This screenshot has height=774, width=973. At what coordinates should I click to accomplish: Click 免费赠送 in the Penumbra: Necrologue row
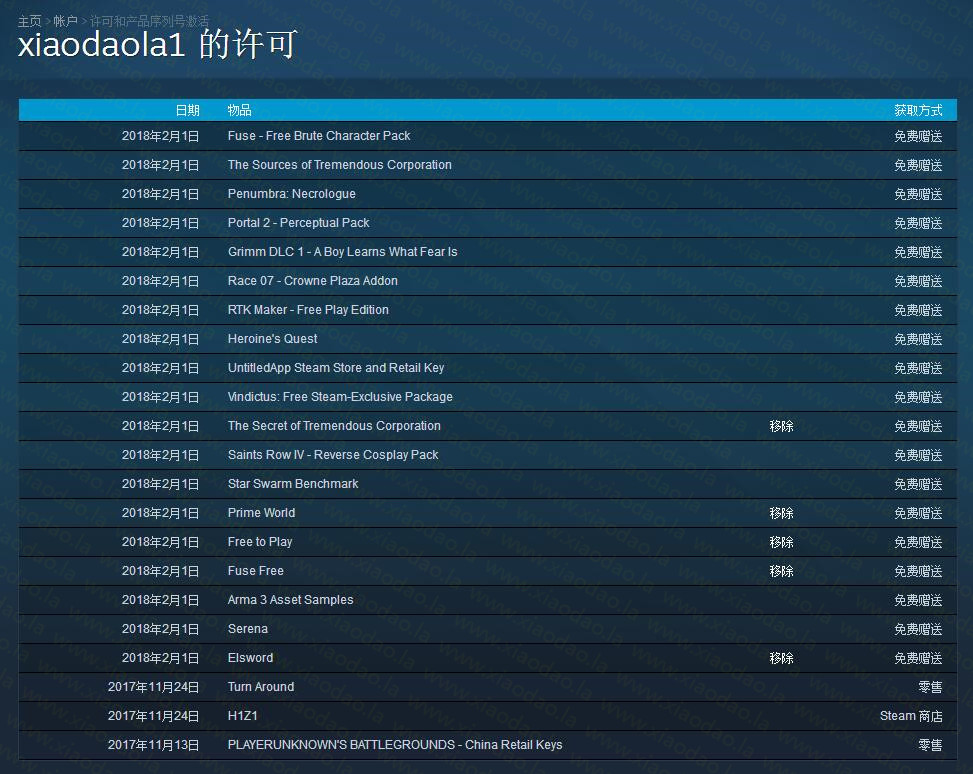[918, 194]
